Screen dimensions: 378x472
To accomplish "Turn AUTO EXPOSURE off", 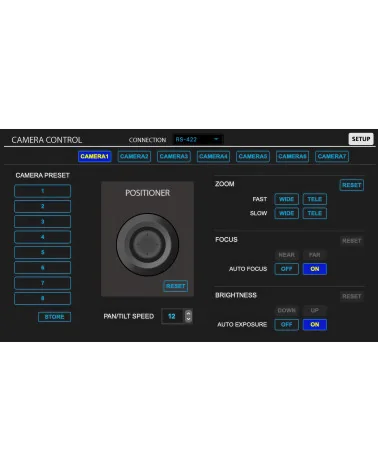I will (286, 324).
